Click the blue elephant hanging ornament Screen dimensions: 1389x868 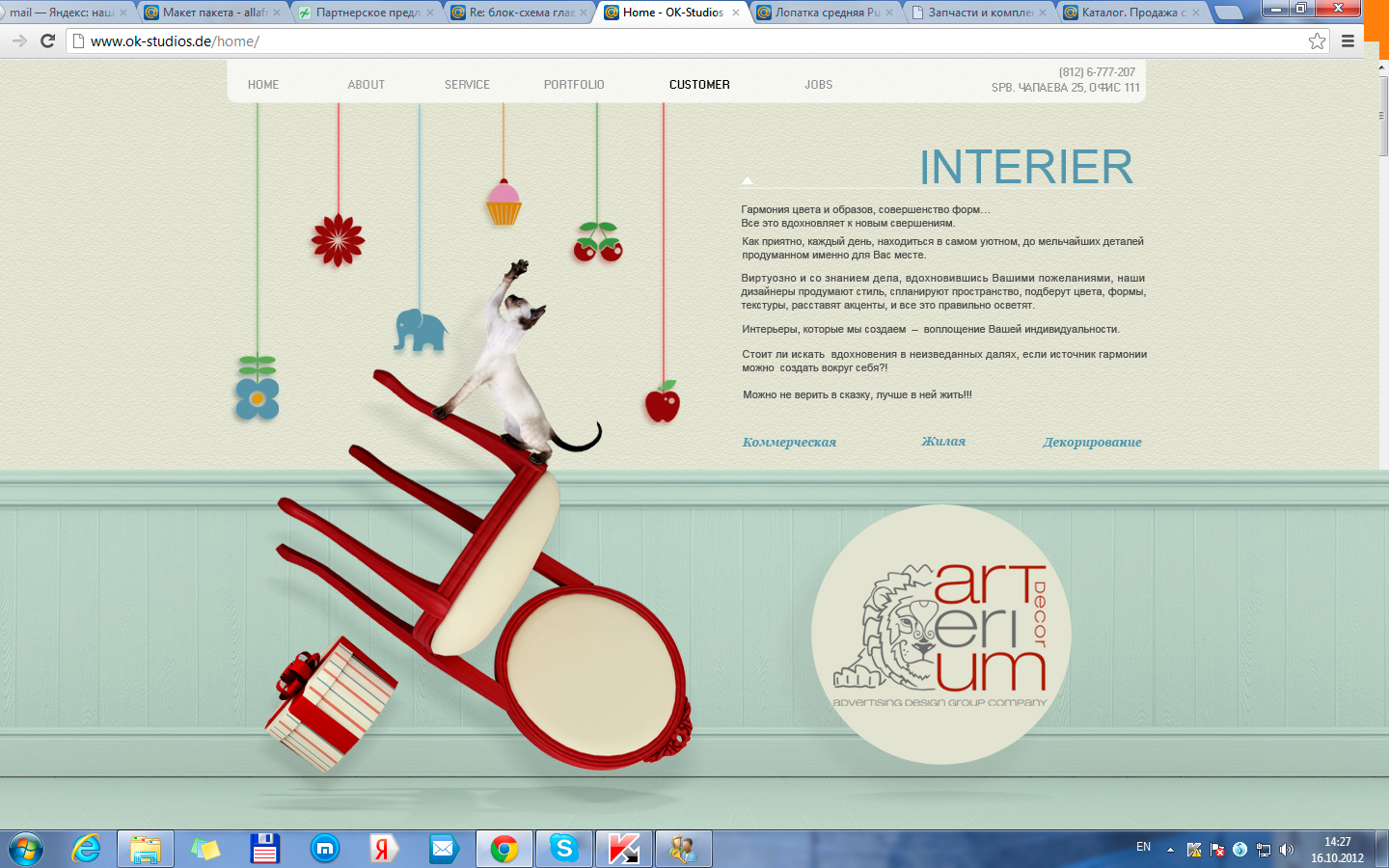click(421, 331)
